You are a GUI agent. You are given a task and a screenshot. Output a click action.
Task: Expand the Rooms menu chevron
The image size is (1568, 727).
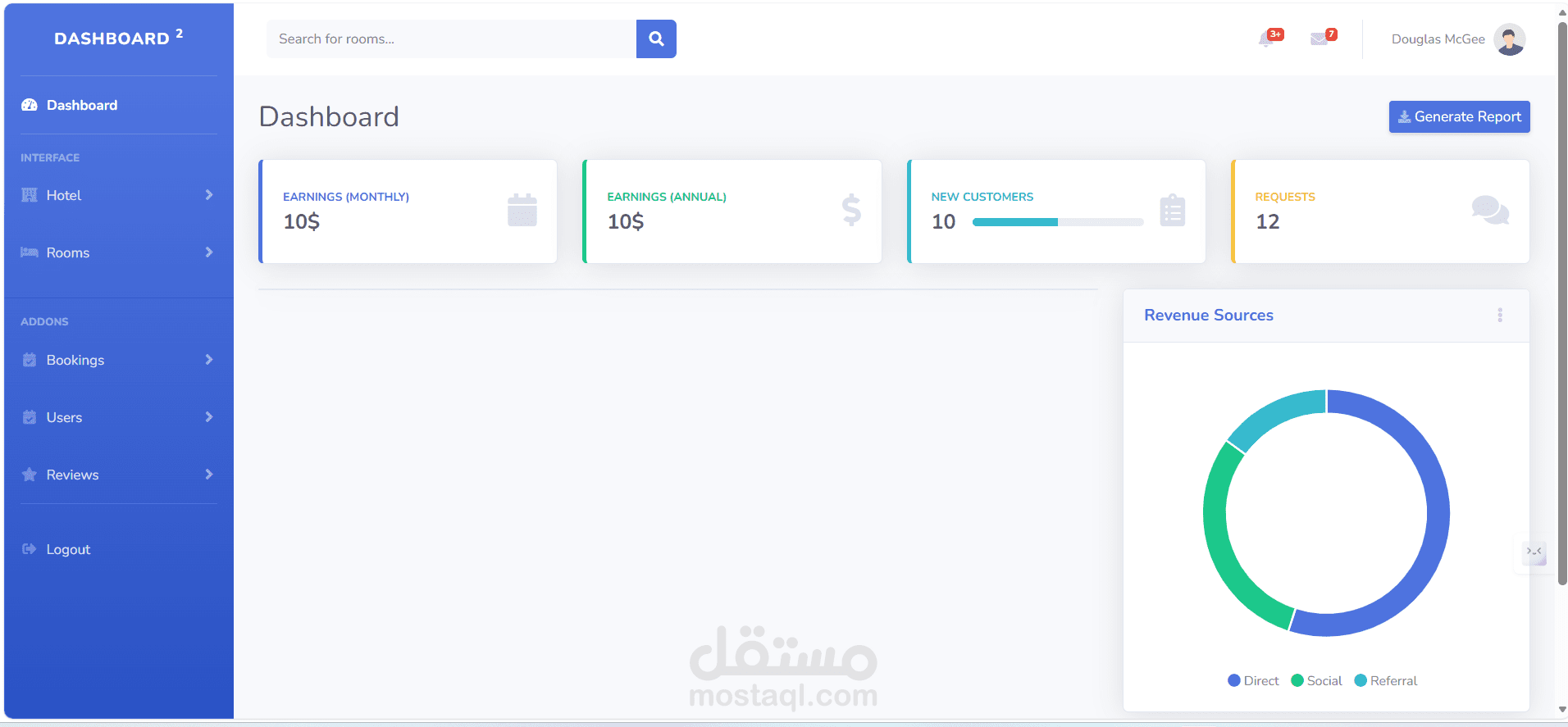point(209,252)
